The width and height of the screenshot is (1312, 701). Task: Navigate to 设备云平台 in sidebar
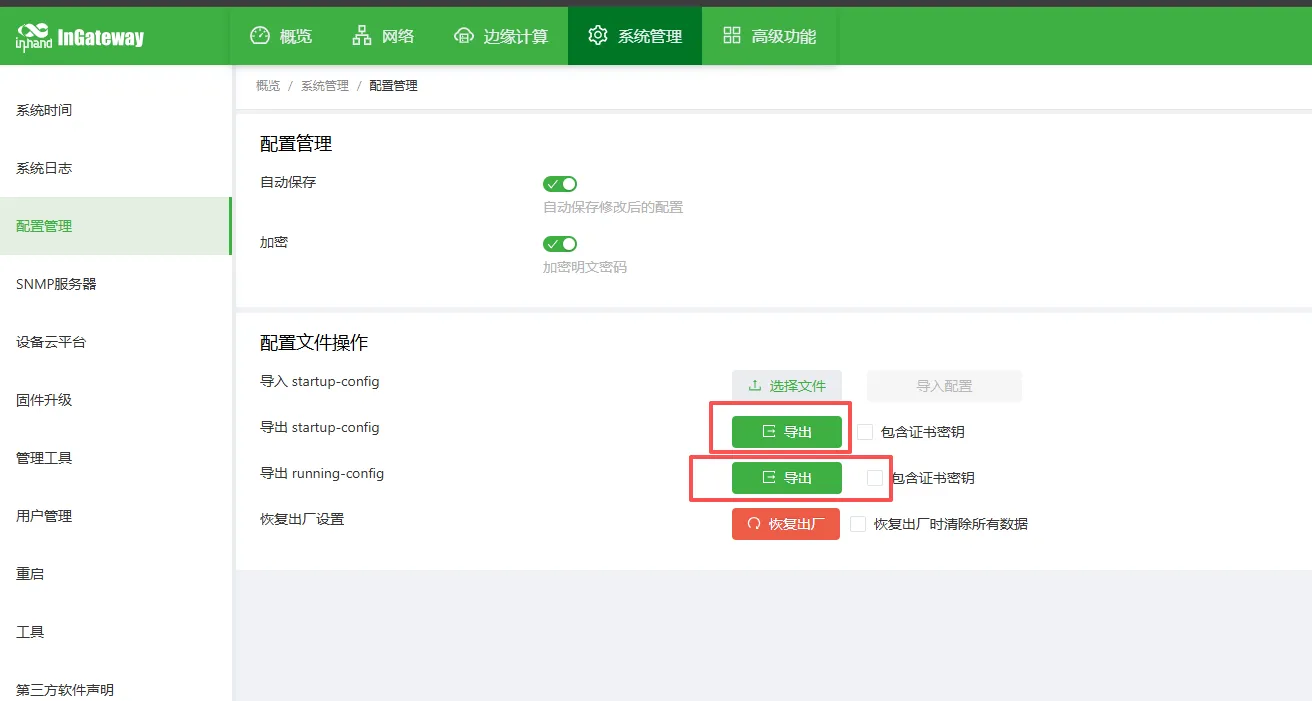[x=115, y=342]
